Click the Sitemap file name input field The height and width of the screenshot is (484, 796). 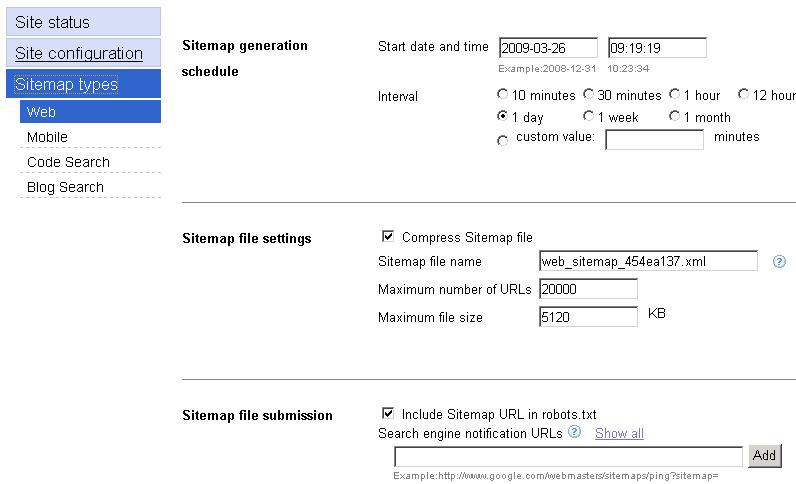tap(648, 261)
